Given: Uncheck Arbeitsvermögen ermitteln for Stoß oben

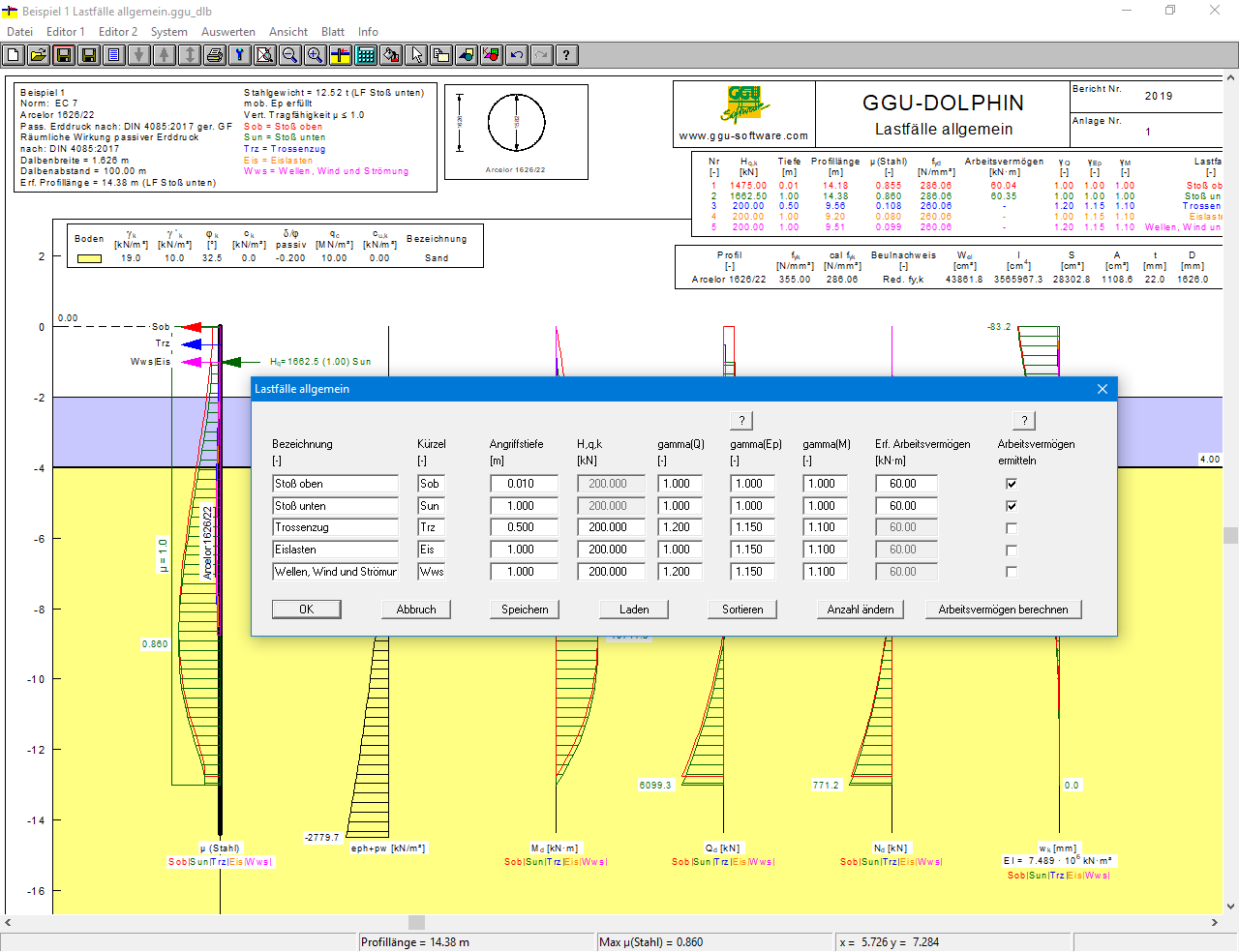Looking at the screenshot, I should point(1012,484).
